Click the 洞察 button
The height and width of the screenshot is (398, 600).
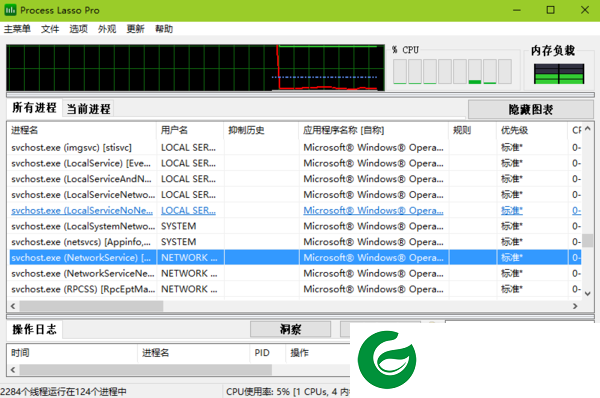[x=290, y=329]
